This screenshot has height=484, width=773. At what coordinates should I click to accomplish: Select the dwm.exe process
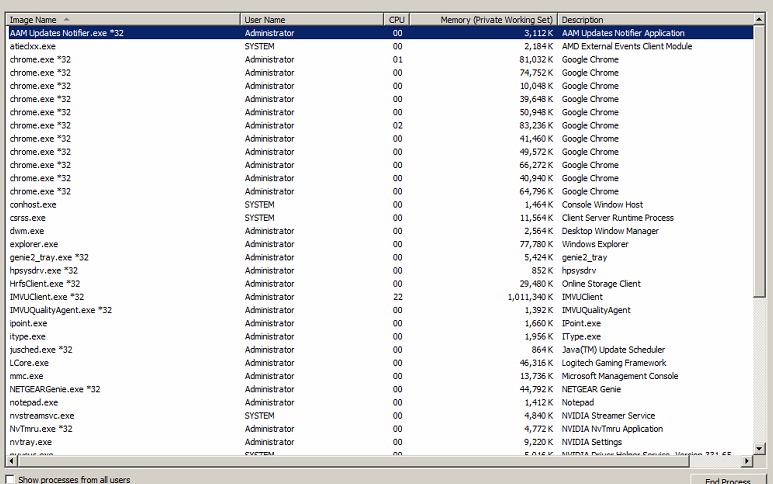coord(380,231)
